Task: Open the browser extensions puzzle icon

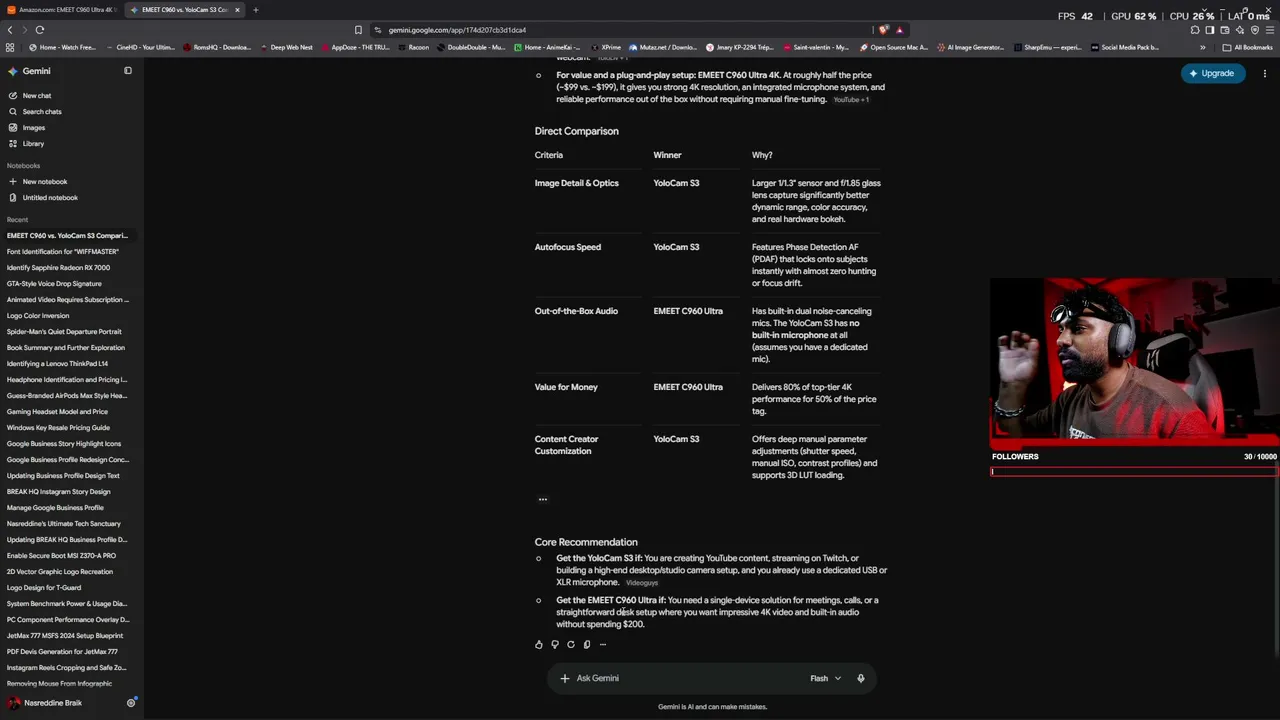Action: (1195, 30)
